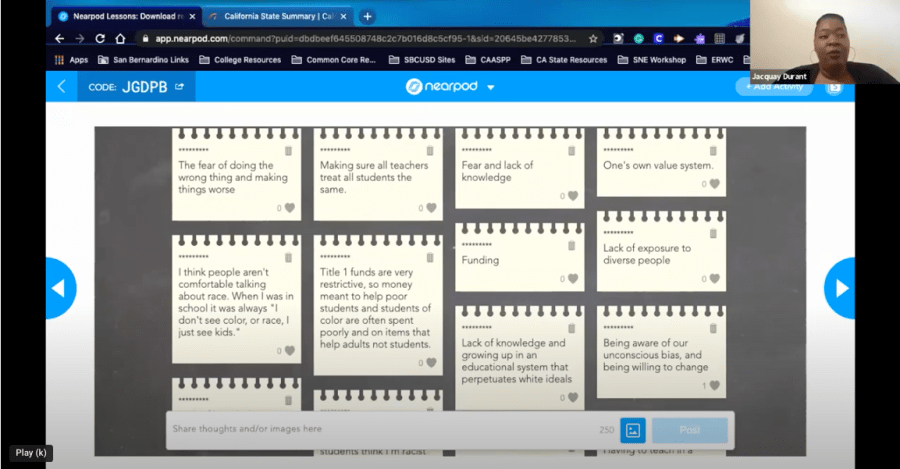Reload the page in the browser
Screen dimensions: 900x469
(100, 38)
